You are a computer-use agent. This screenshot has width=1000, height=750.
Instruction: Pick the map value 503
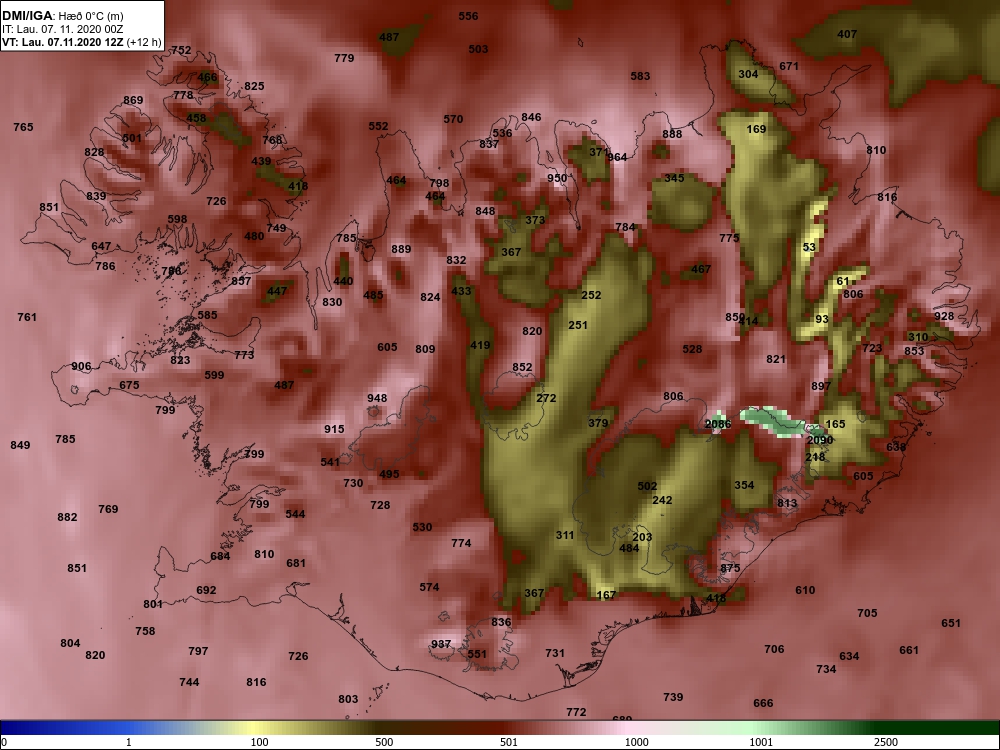(478, 48)
